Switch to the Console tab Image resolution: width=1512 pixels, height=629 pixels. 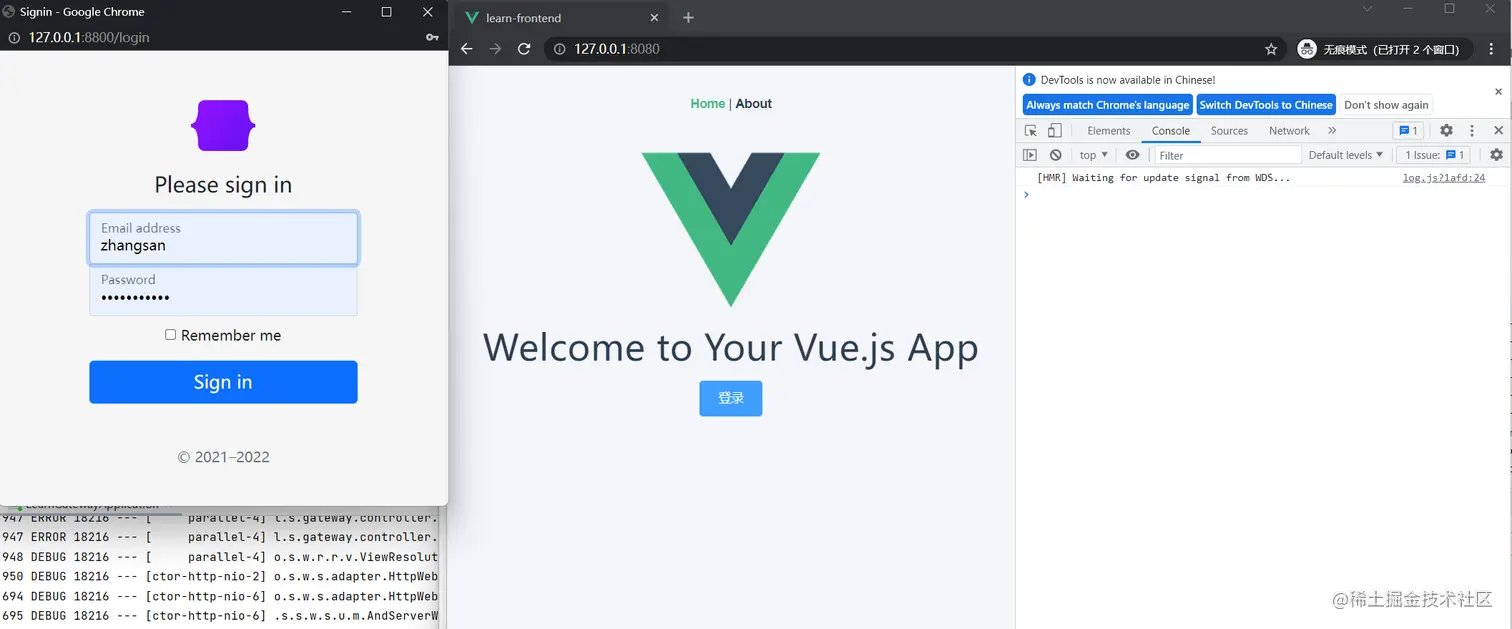1171,131
